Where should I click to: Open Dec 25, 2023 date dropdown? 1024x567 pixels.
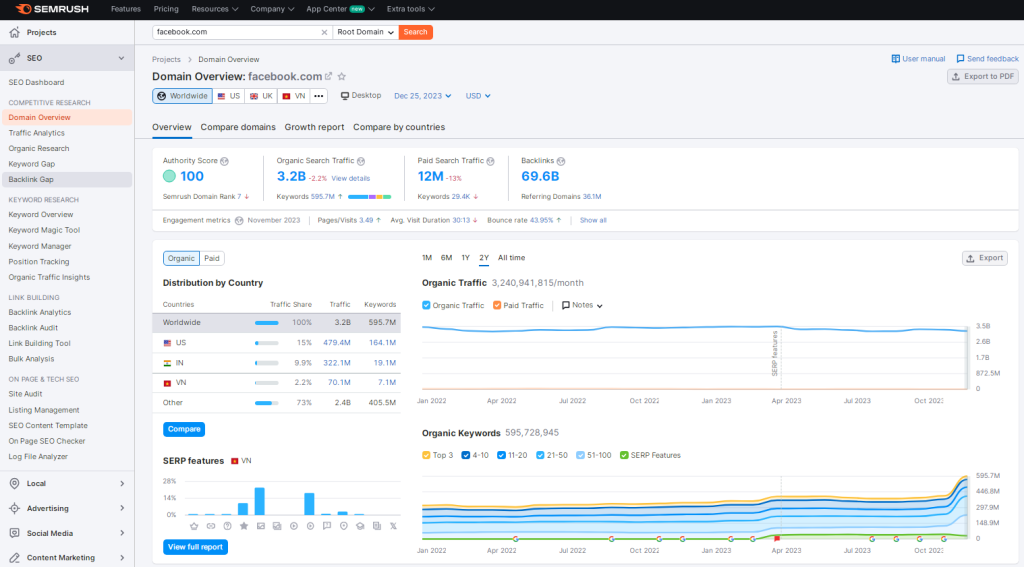point(423,96)
